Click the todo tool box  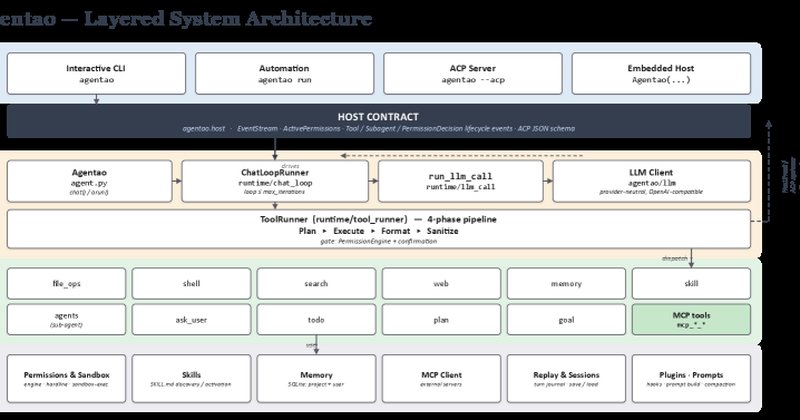316,319
